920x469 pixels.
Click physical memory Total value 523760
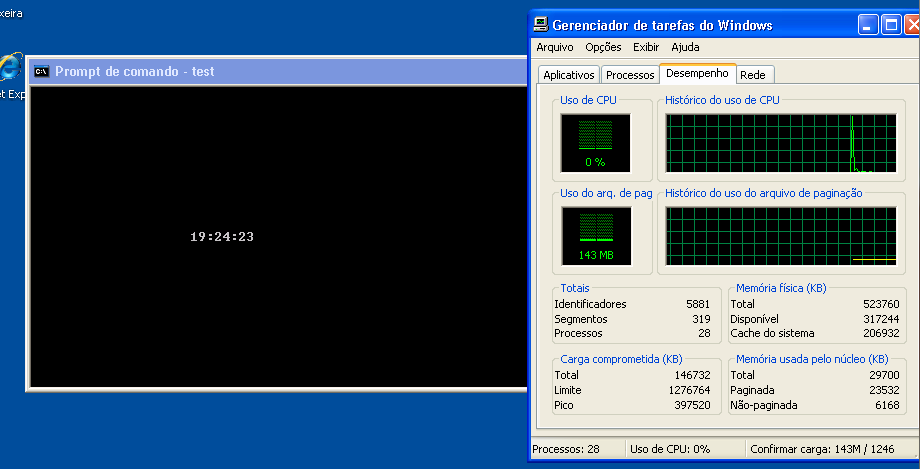(x=881, y=304)
